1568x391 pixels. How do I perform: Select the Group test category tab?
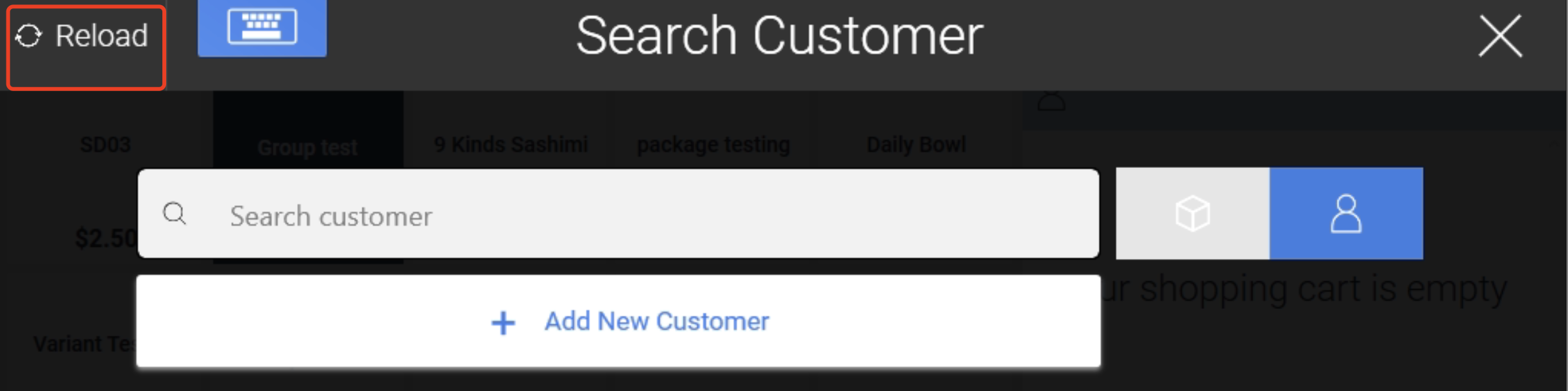pyautogui.click(x=307, y=147)
